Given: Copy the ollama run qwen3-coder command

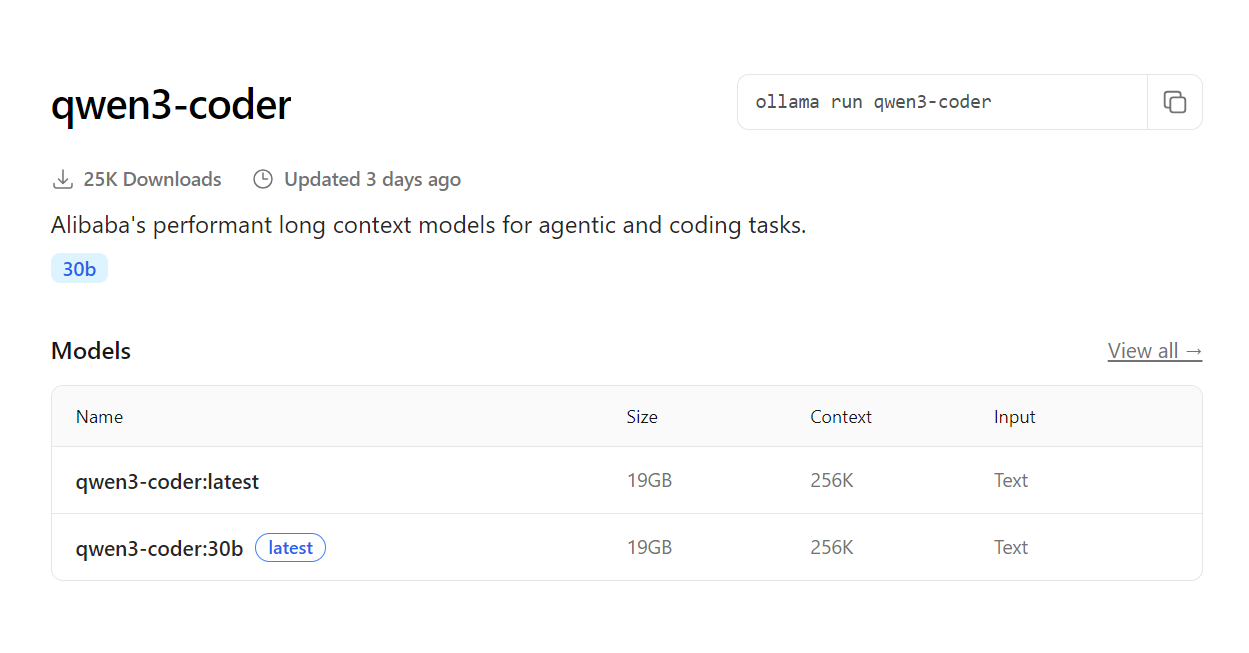Looking at the screenshot, I should click(x=1174, y=101).
